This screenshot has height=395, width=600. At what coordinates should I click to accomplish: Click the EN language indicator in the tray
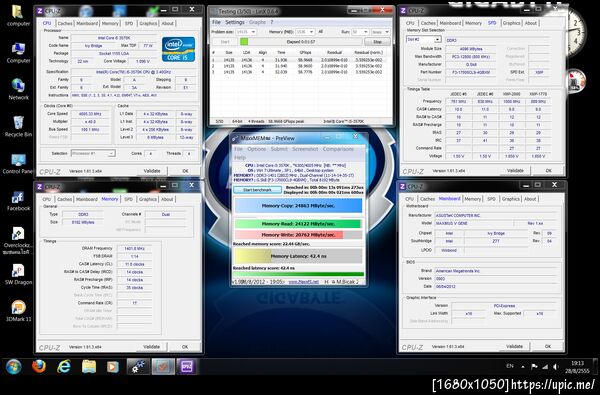click(x=510, y=366)
